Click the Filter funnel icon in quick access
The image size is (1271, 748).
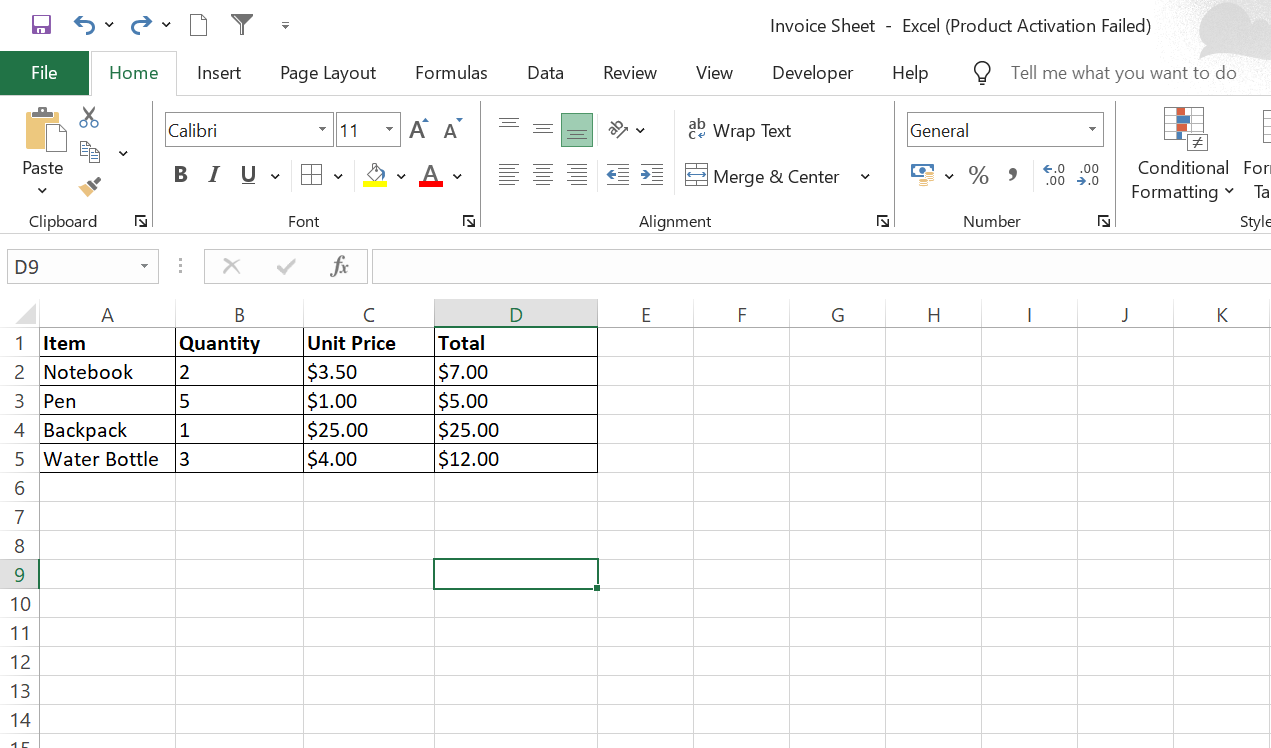pyautogui.click(x=241, y=25)
